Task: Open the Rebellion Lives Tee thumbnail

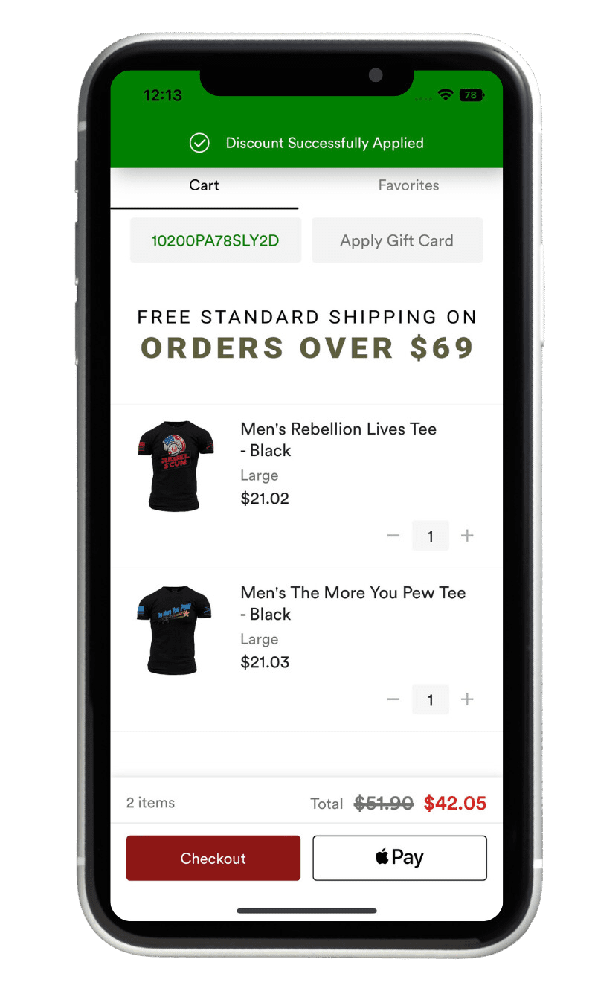Action: 175,466
